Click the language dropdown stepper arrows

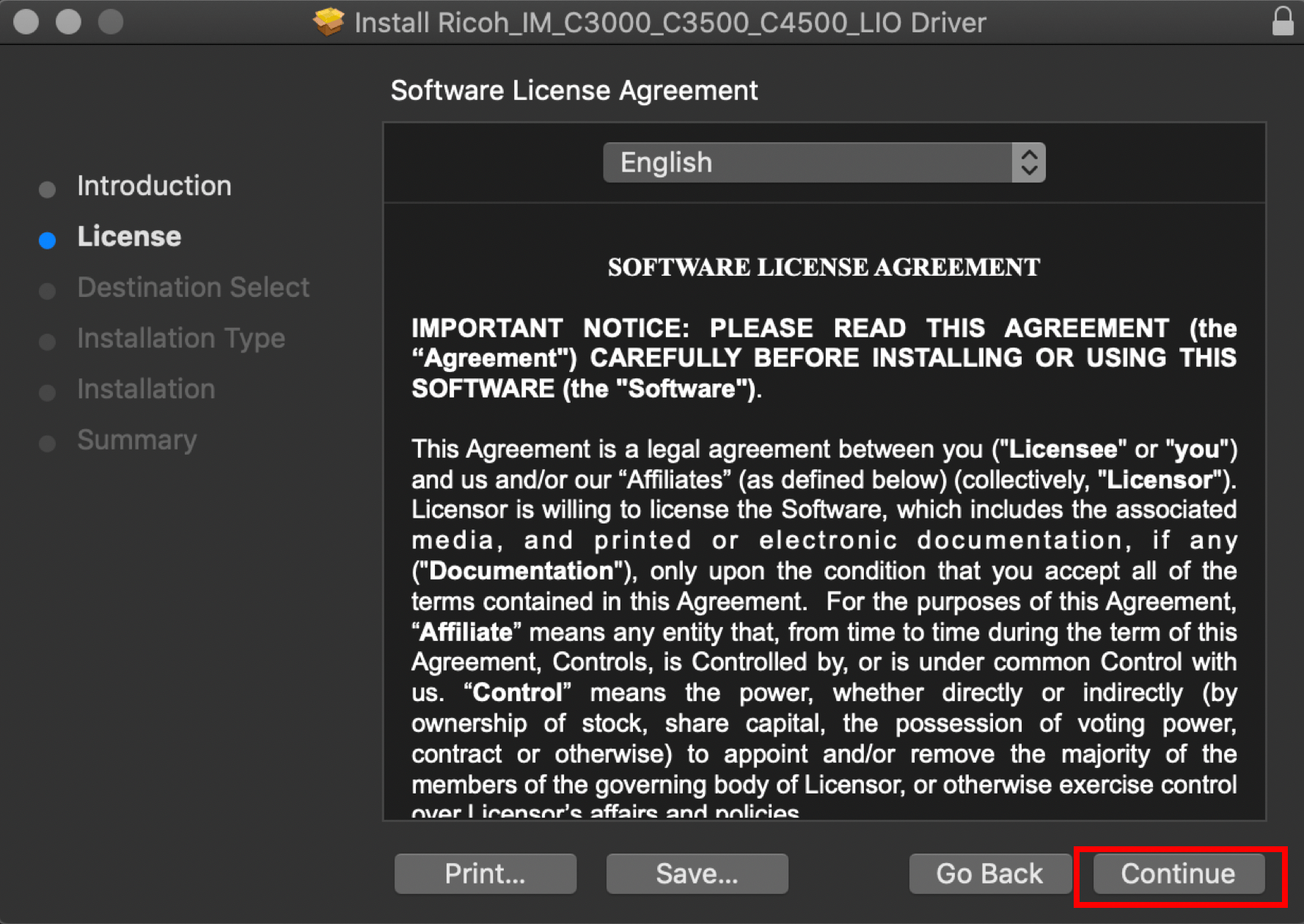pos(1029,162)
